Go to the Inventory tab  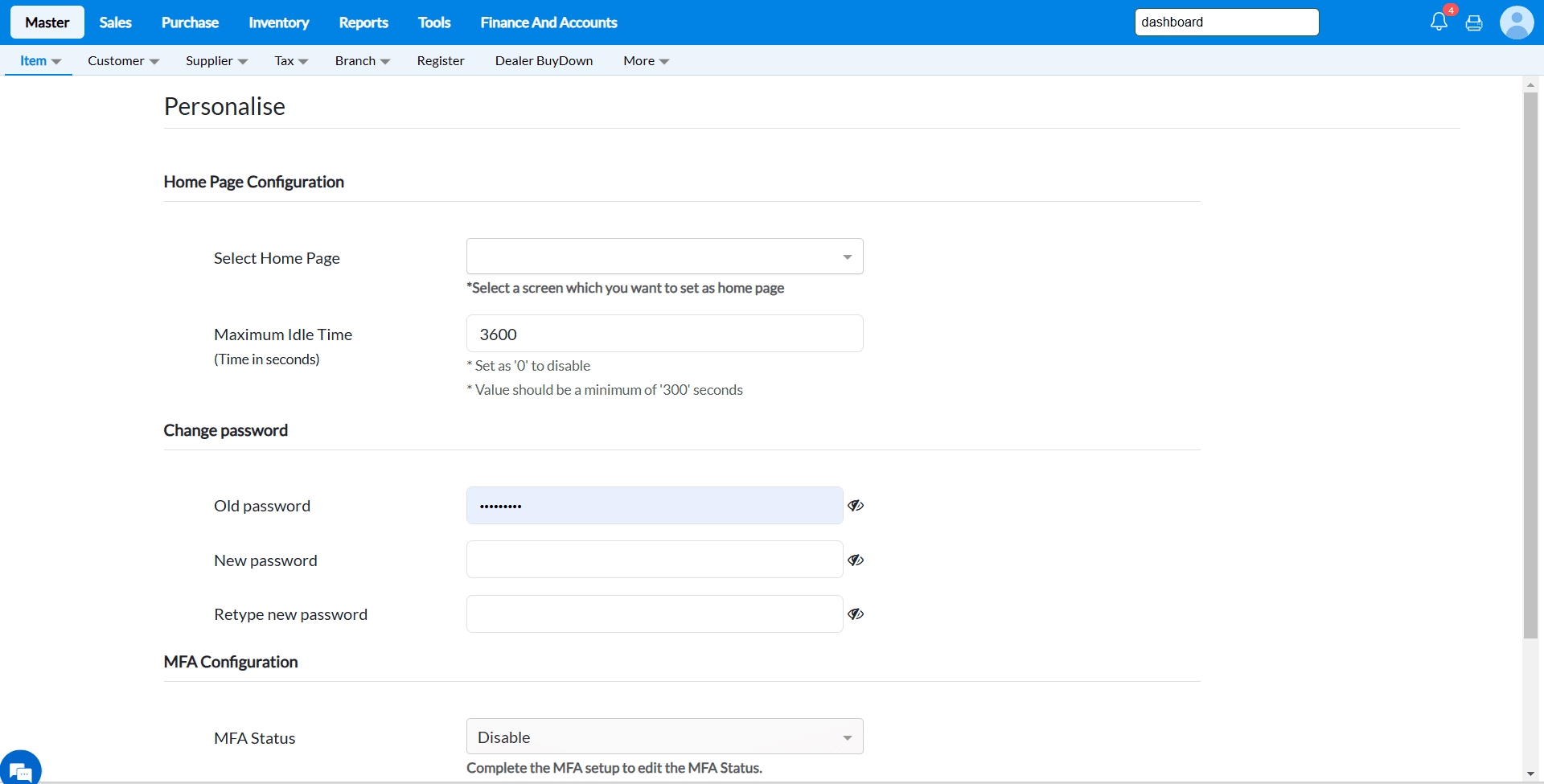(x=278, y=23)
